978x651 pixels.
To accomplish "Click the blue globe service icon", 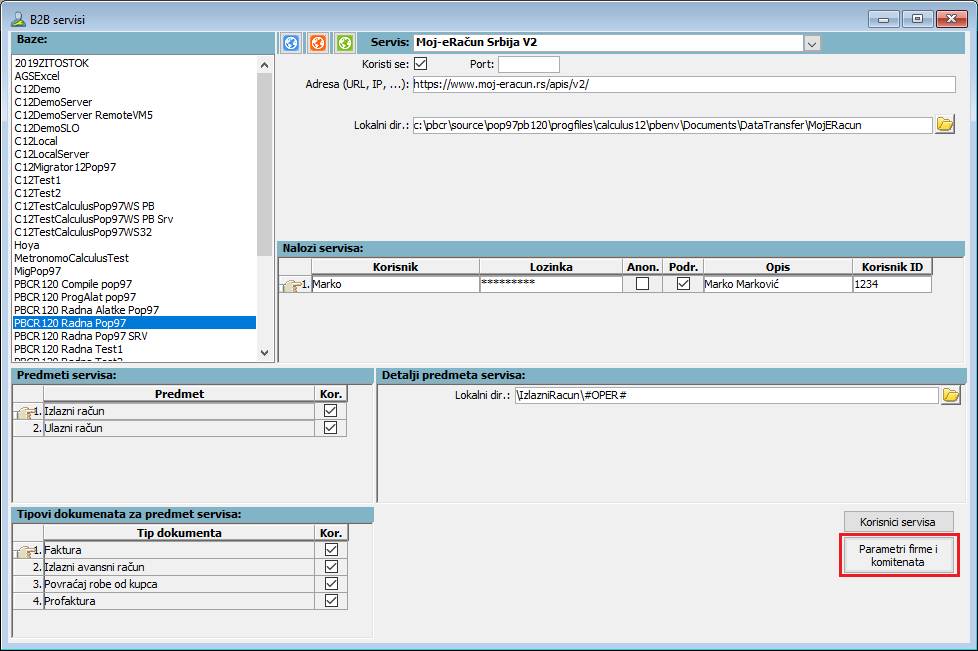I will (291, 43).
